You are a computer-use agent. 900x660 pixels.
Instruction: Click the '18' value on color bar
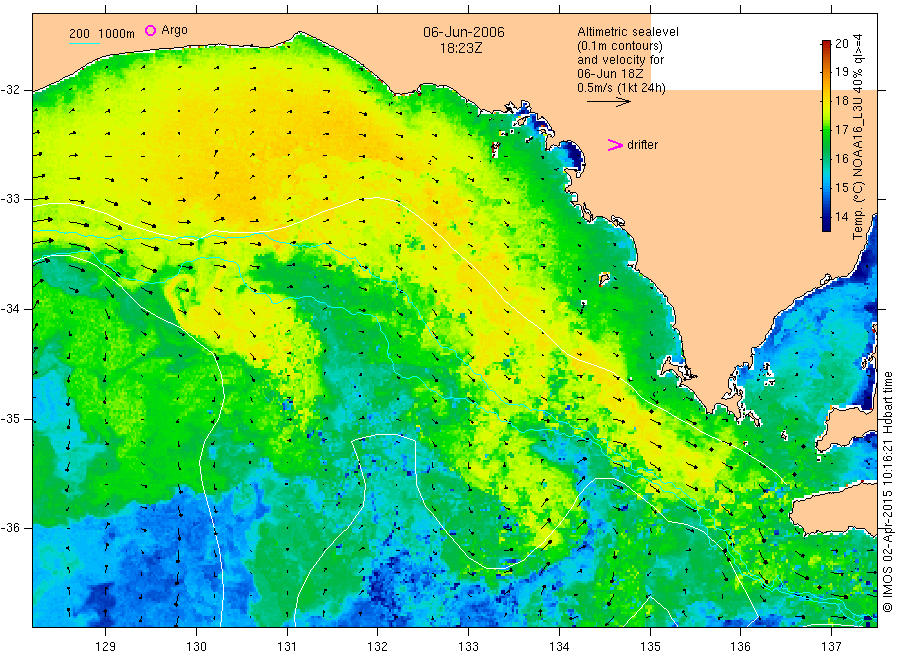841,100
